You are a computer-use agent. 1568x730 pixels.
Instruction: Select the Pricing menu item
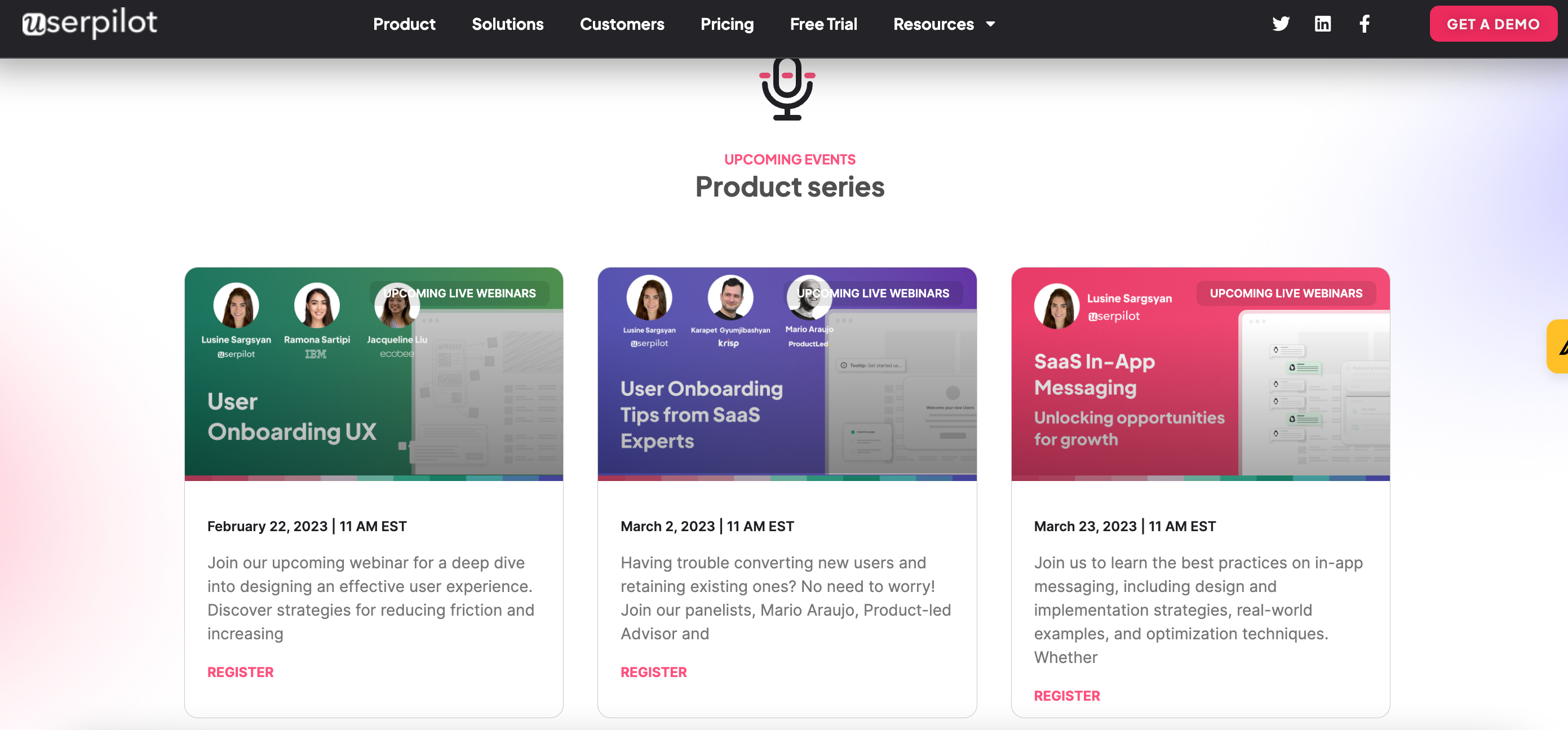727,24
